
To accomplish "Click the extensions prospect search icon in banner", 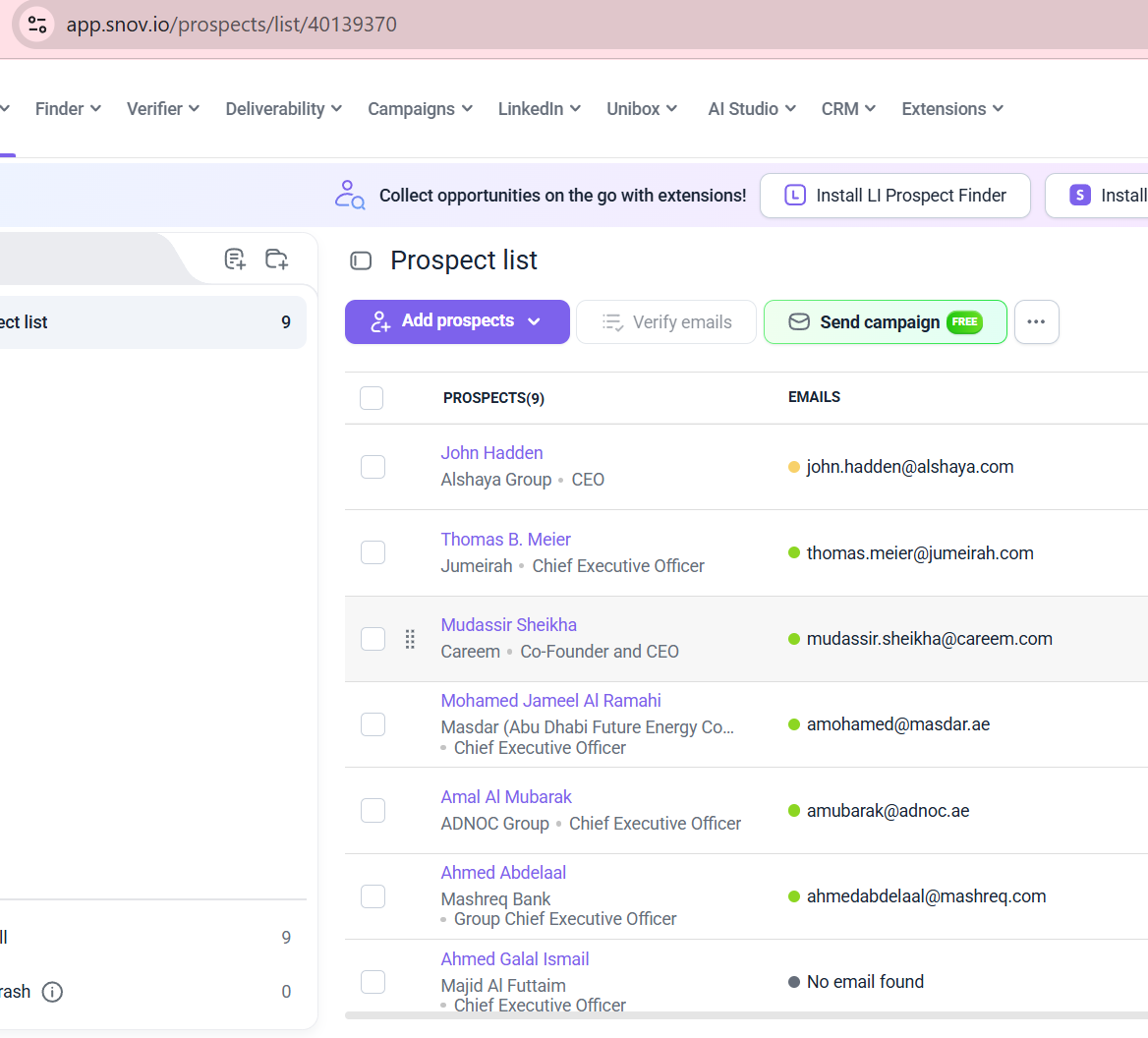I will (349, 196).
